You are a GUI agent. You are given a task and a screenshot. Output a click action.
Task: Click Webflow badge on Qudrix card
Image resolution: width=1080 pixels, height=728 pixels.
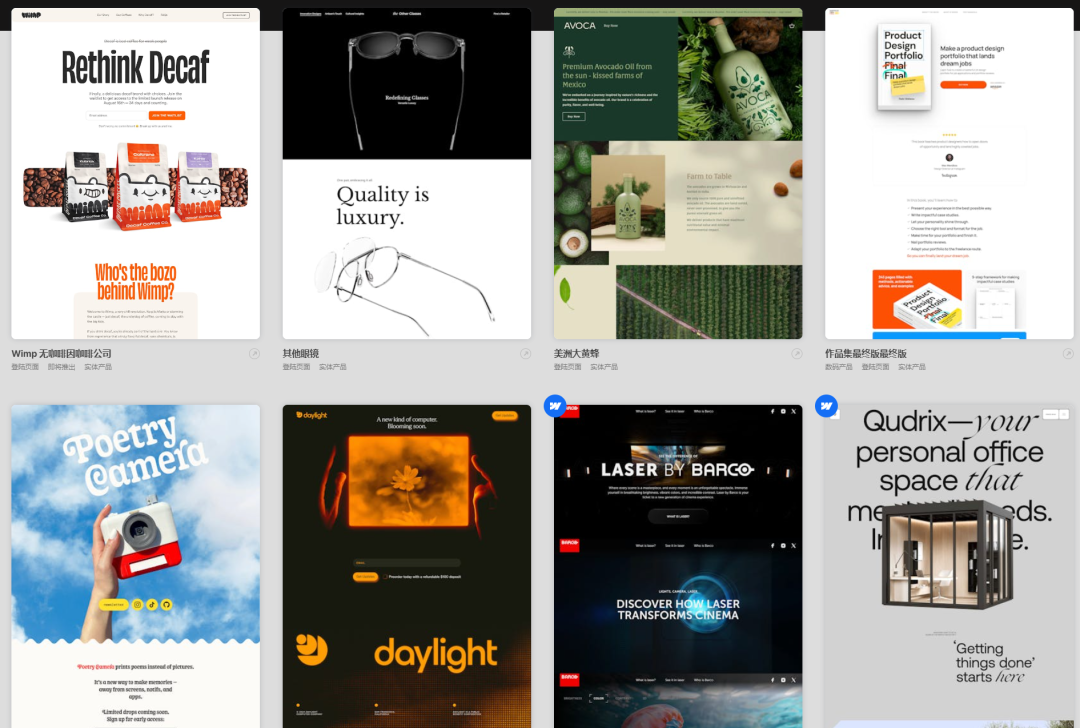827,406
